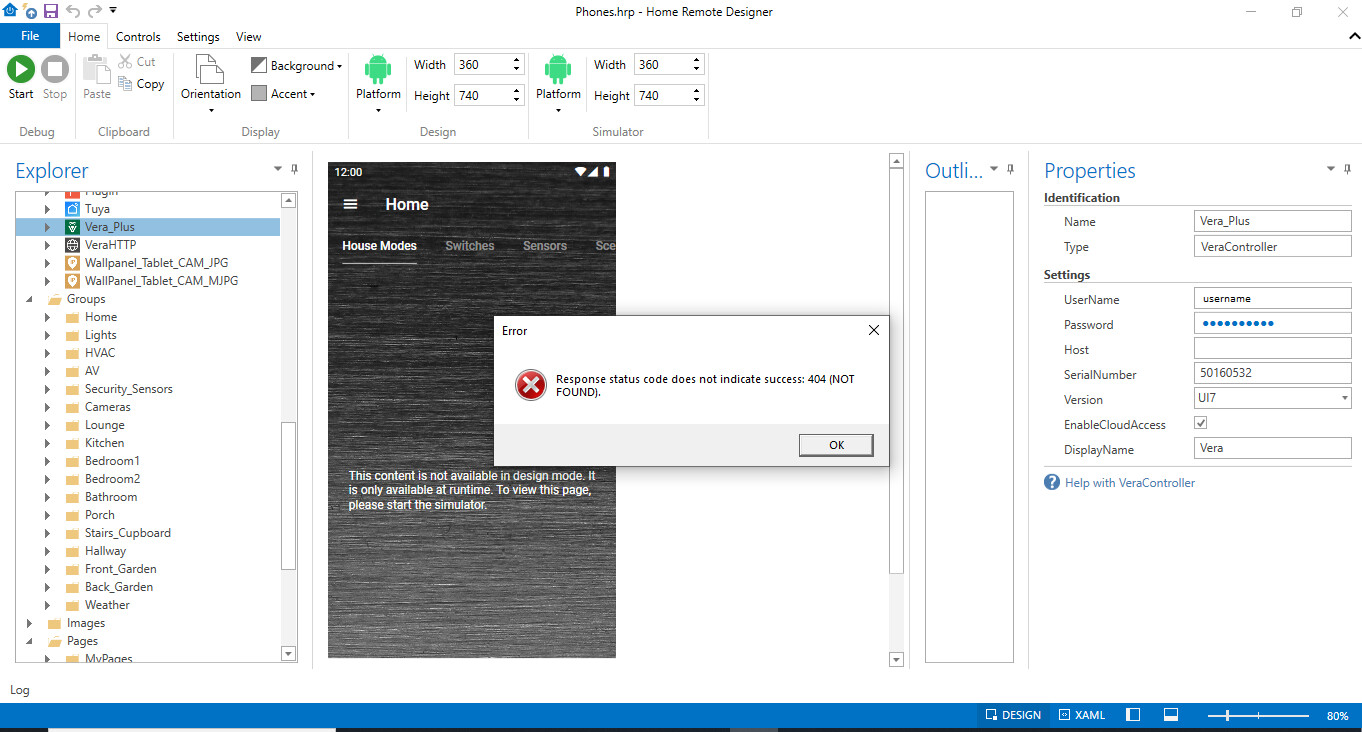Click the Save icon in title bar
This screenshot has width=1362, height=732.
[50, 11]
